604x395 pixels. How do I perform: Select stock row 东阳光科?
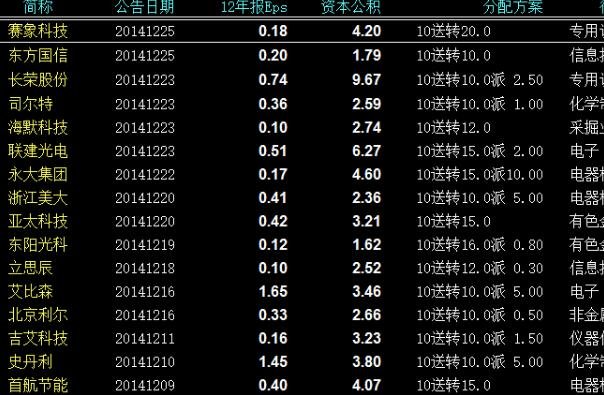pyautogui.click(x=302, y=245)
